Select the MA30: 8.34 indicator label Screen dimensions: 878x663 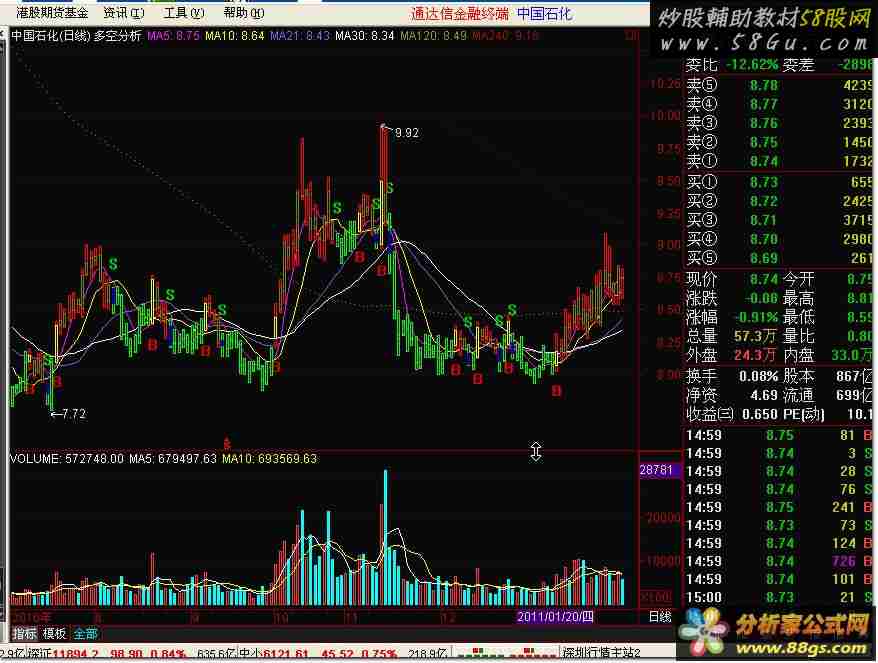(x=365, y=36)
